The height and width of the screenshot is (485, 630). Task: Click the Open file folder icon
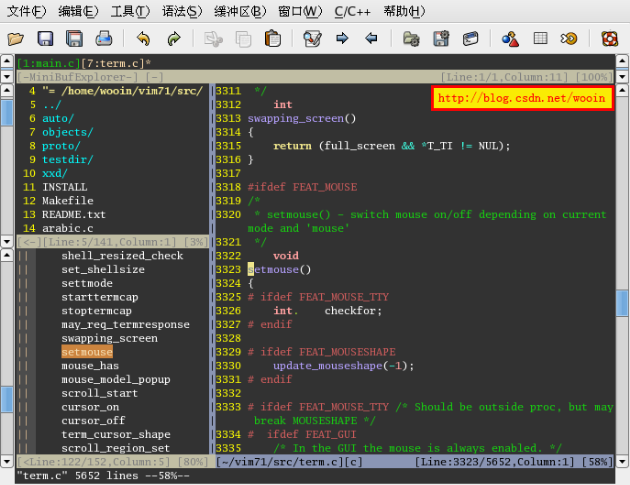tap(16, 39)
